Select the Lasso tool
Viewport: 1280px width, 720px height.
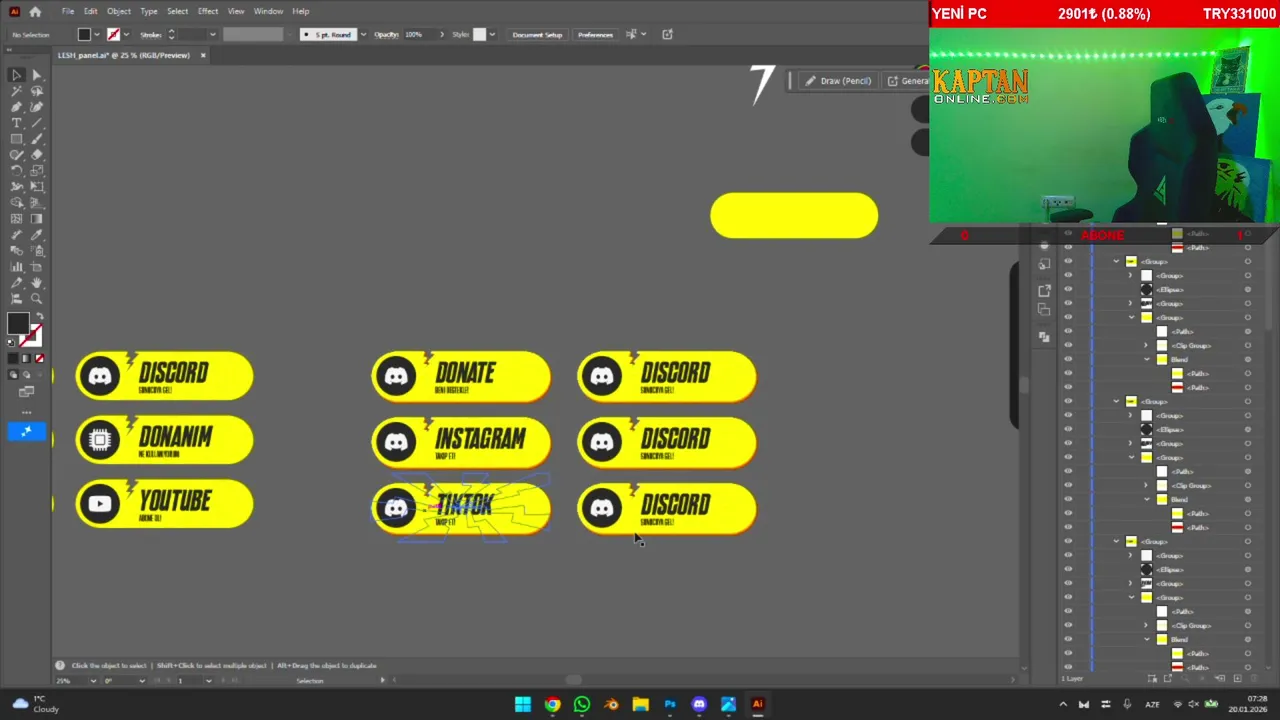click(37, 91)
